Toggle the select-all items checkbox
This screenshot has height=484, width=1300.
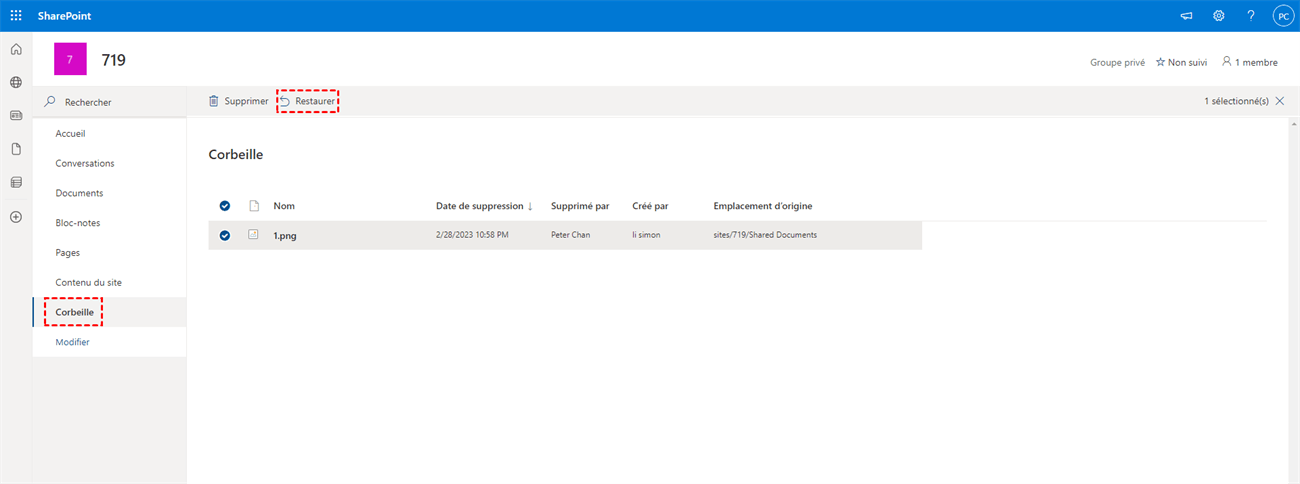click(x=225, y=206)
